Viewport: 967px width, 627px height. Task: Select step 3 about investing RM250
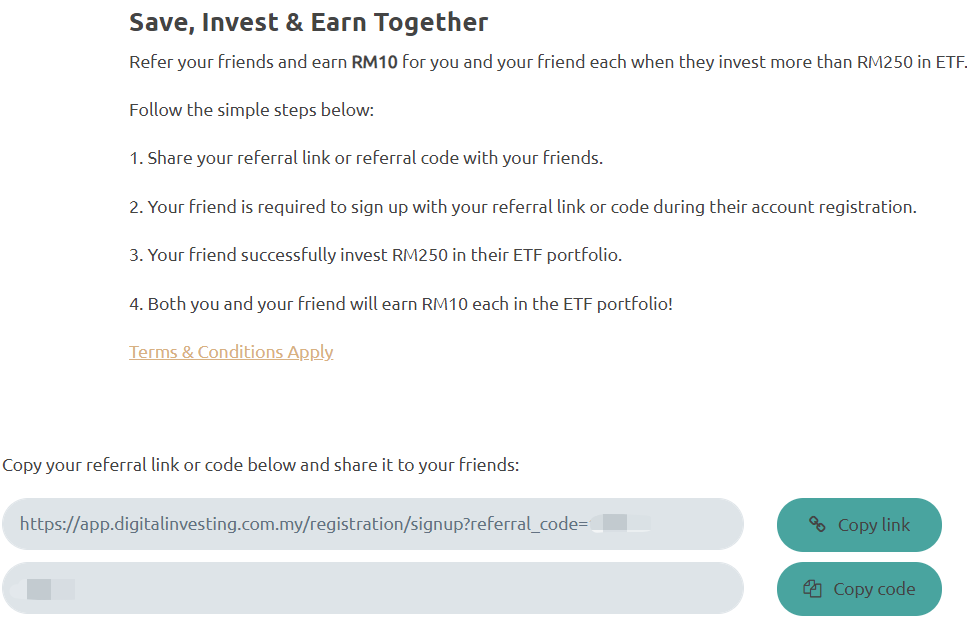[x=376, y=255]
